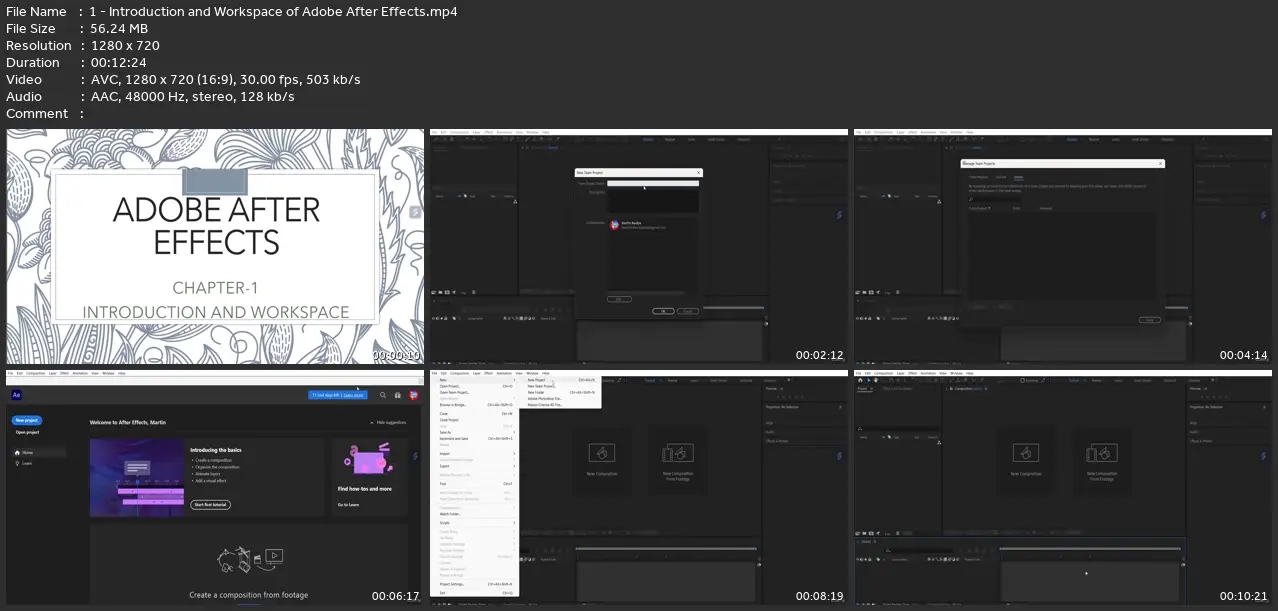Collapse Hide suggestions in 00:06:17 frame
1278x611 pixels.
coord(388,423)
